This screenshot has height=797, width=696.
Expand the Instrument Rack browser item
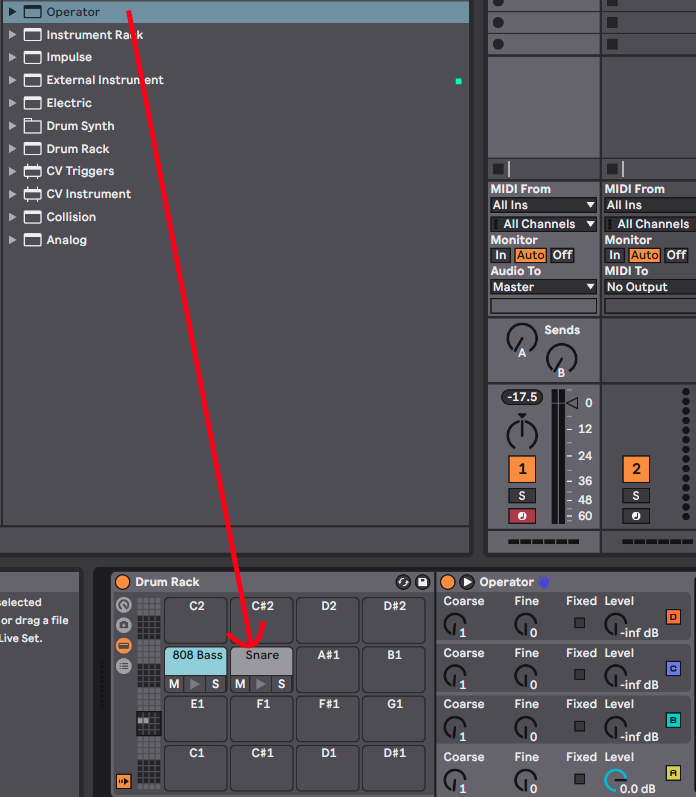tap(12, 35)
